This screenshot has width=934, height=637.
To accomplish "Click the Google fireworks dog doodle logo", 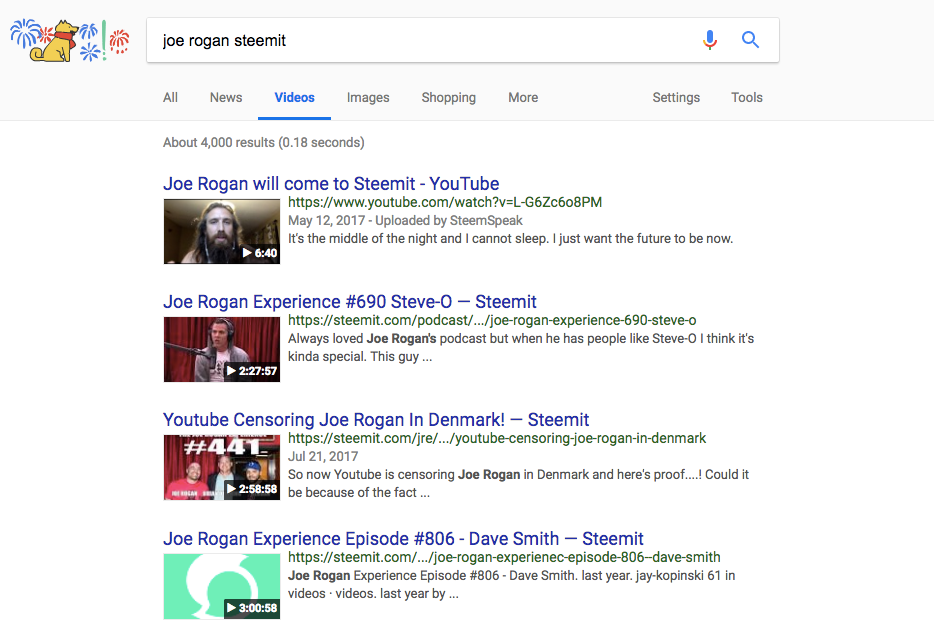I will pos(70,41).
